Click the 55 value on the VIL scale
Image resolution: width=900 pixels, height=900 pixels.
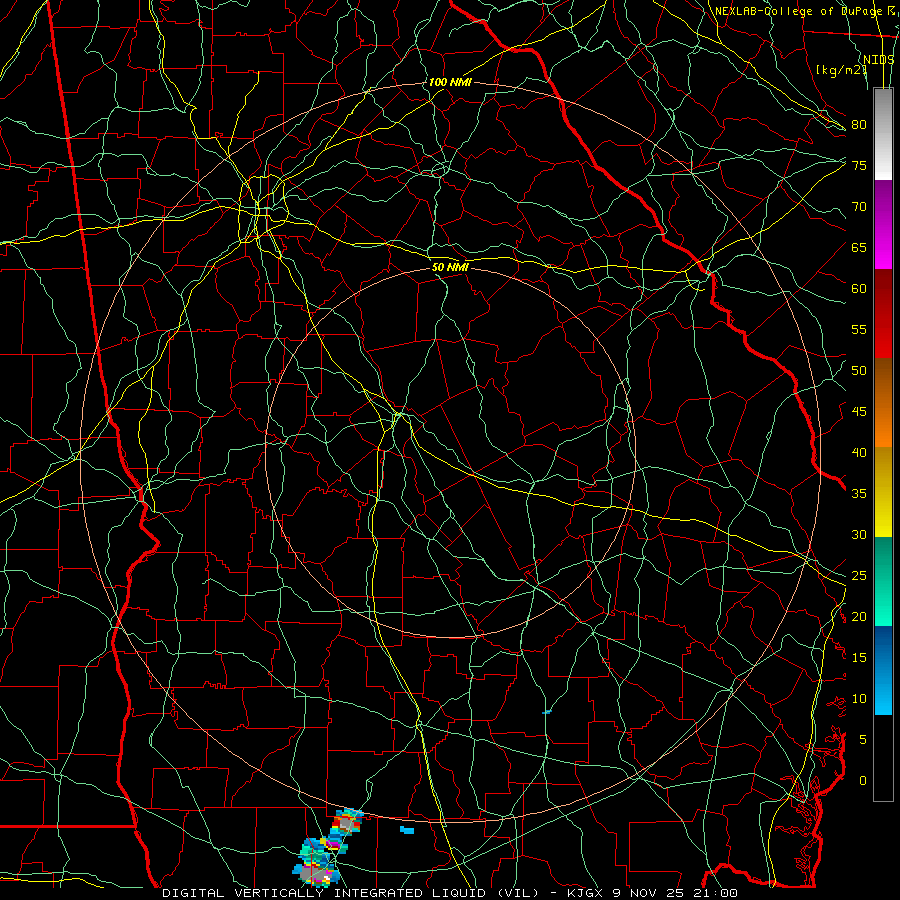[859, 329]
